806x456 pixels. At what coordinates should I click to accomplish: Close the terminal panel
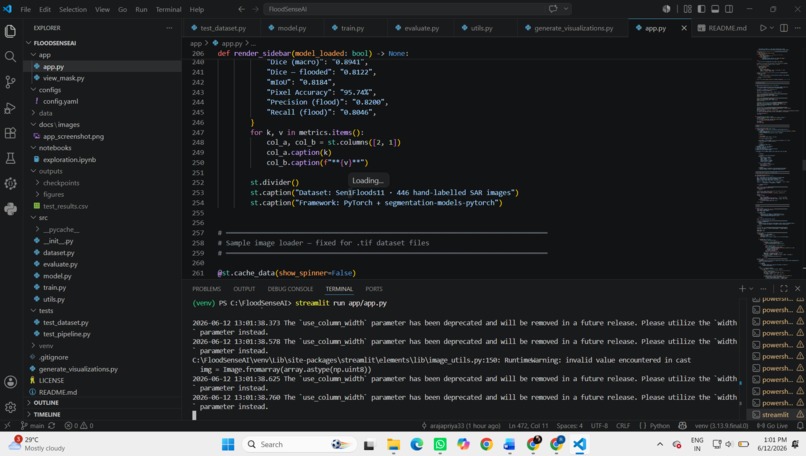coord(797,288)
